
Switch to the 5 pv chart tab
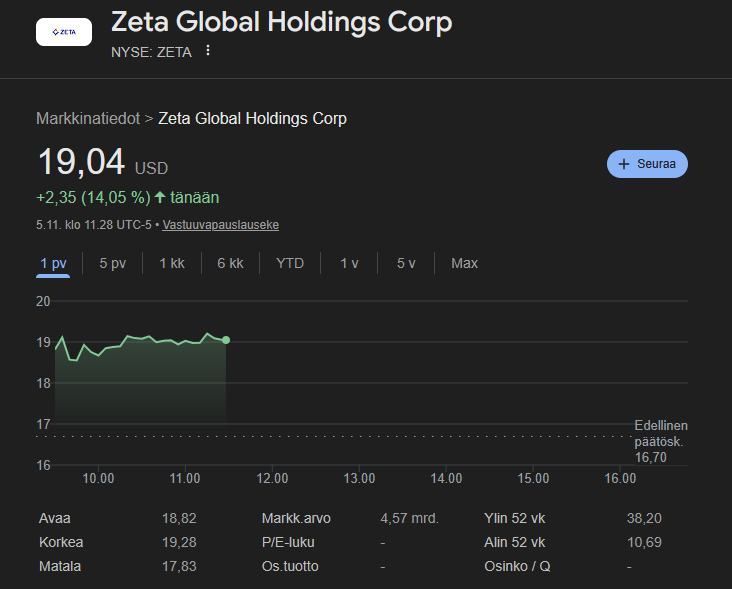(x=112, y=263)
